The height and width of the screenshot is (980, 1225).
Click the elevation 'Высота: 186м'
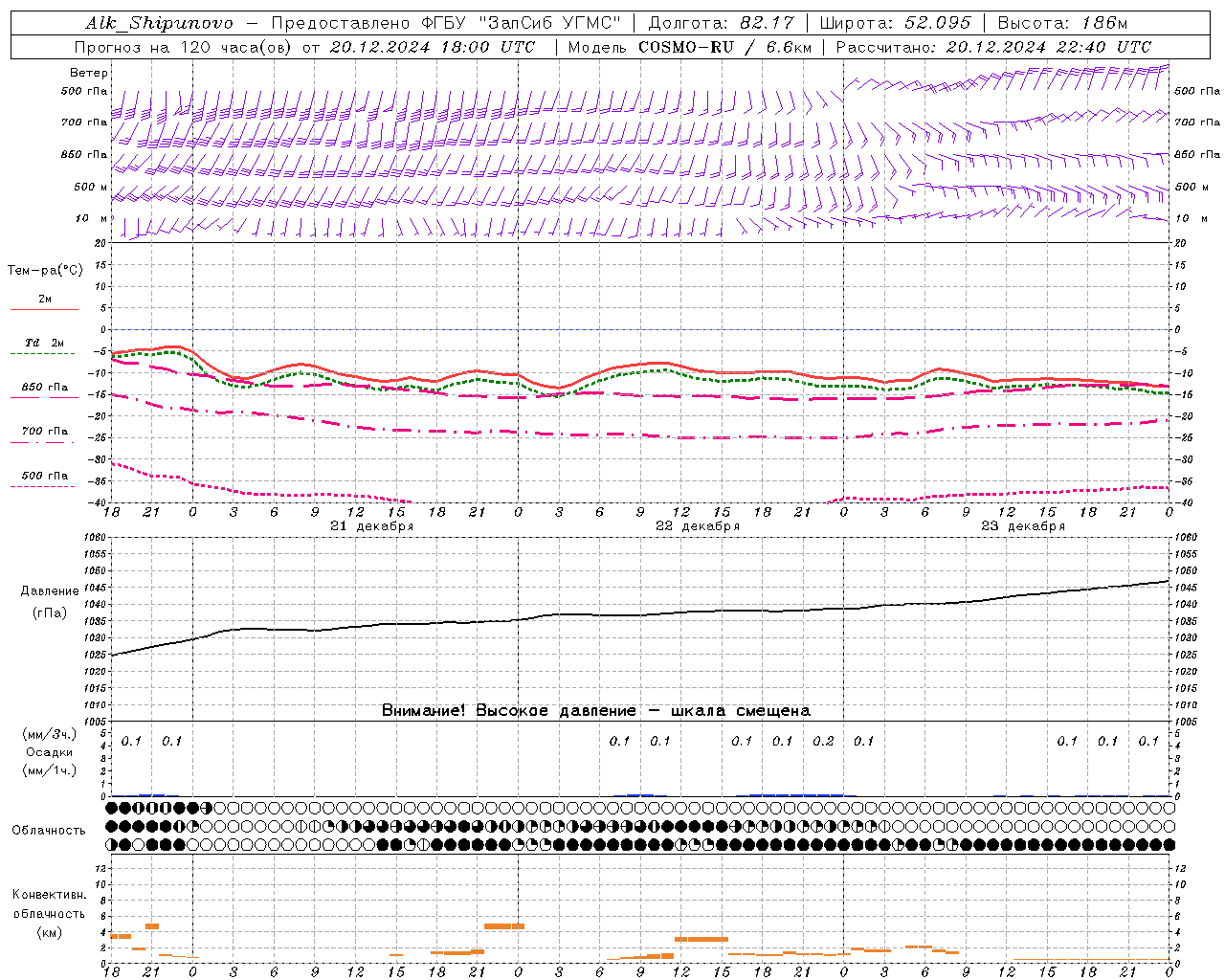1062,23
